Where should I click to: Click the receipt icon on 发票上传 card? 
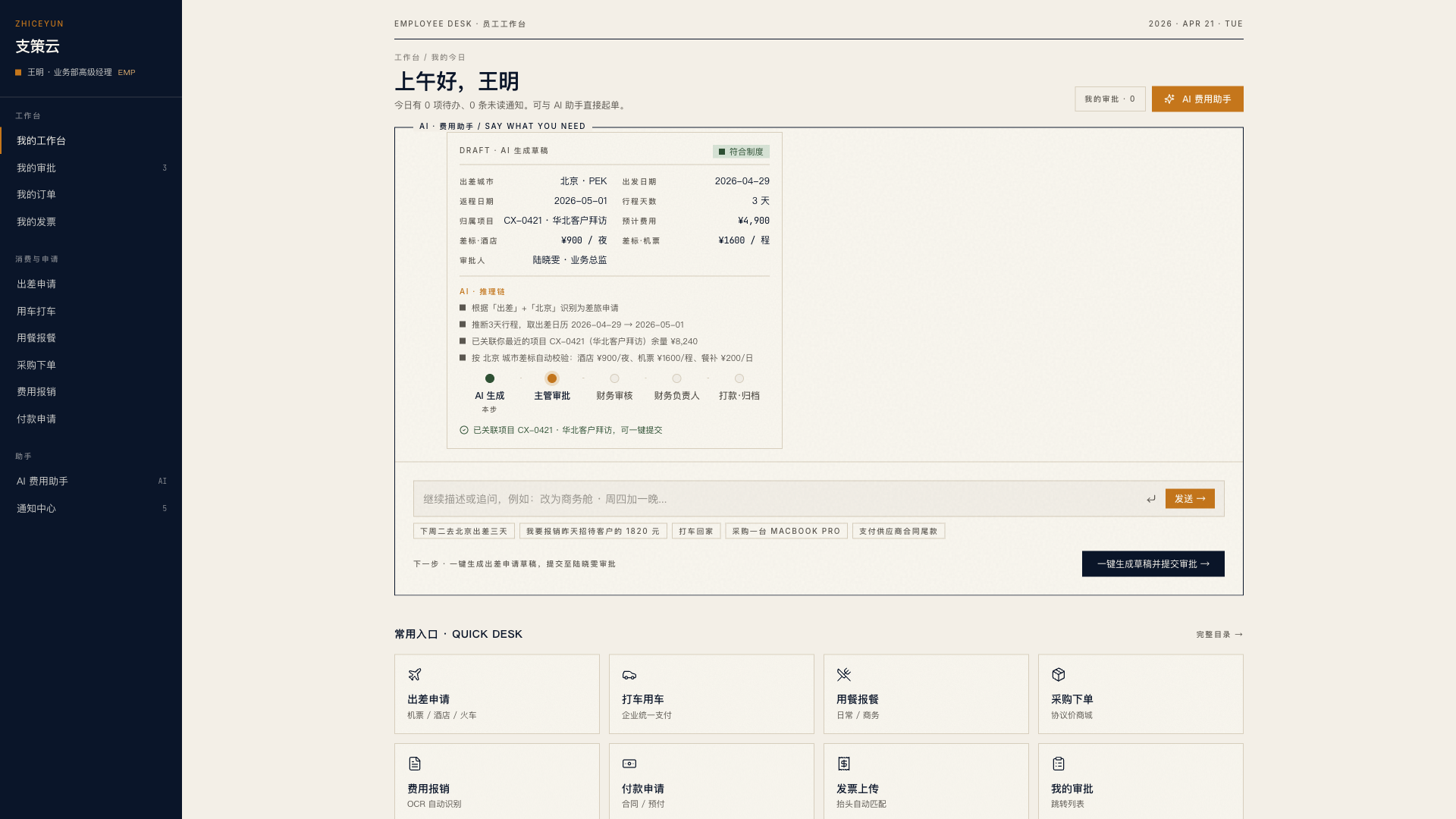[843, 763]
